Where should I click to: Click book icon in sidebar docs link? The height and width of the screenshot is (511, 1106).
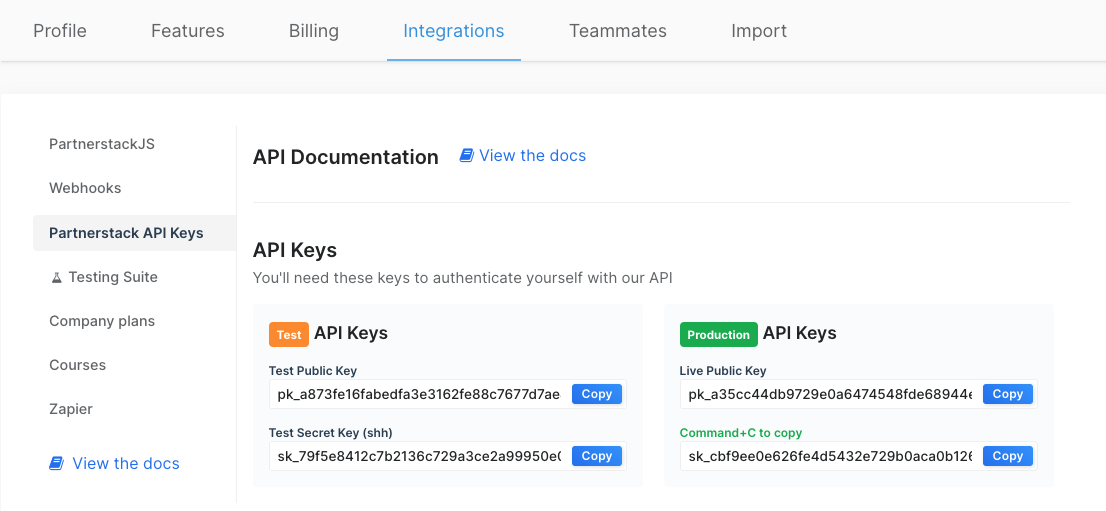[56, 463]
